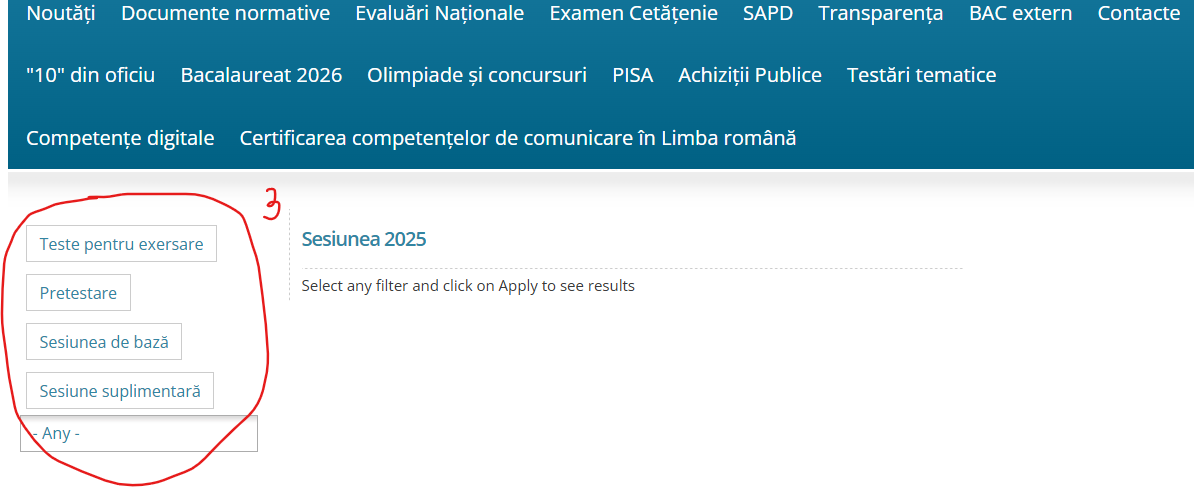This screenshot has height=487, width=1194.
Task: Open Certificarea competențelor Limba română page
Action: coord(518,138)
